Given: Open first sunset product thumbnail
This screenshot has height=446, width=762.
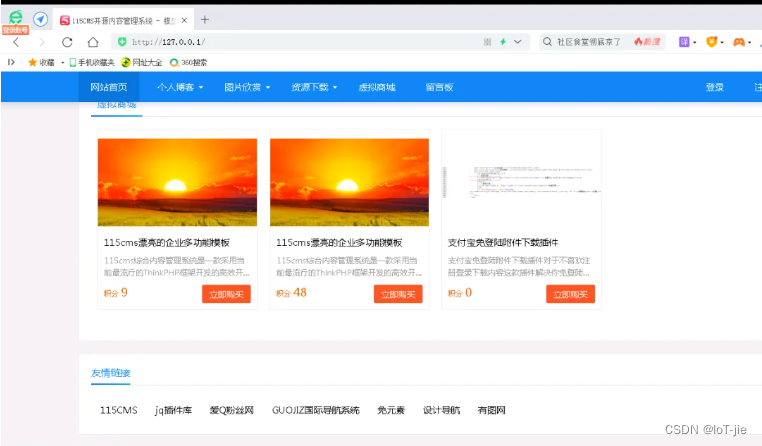Looking at the screenshot, I should (x=177, y=182).
